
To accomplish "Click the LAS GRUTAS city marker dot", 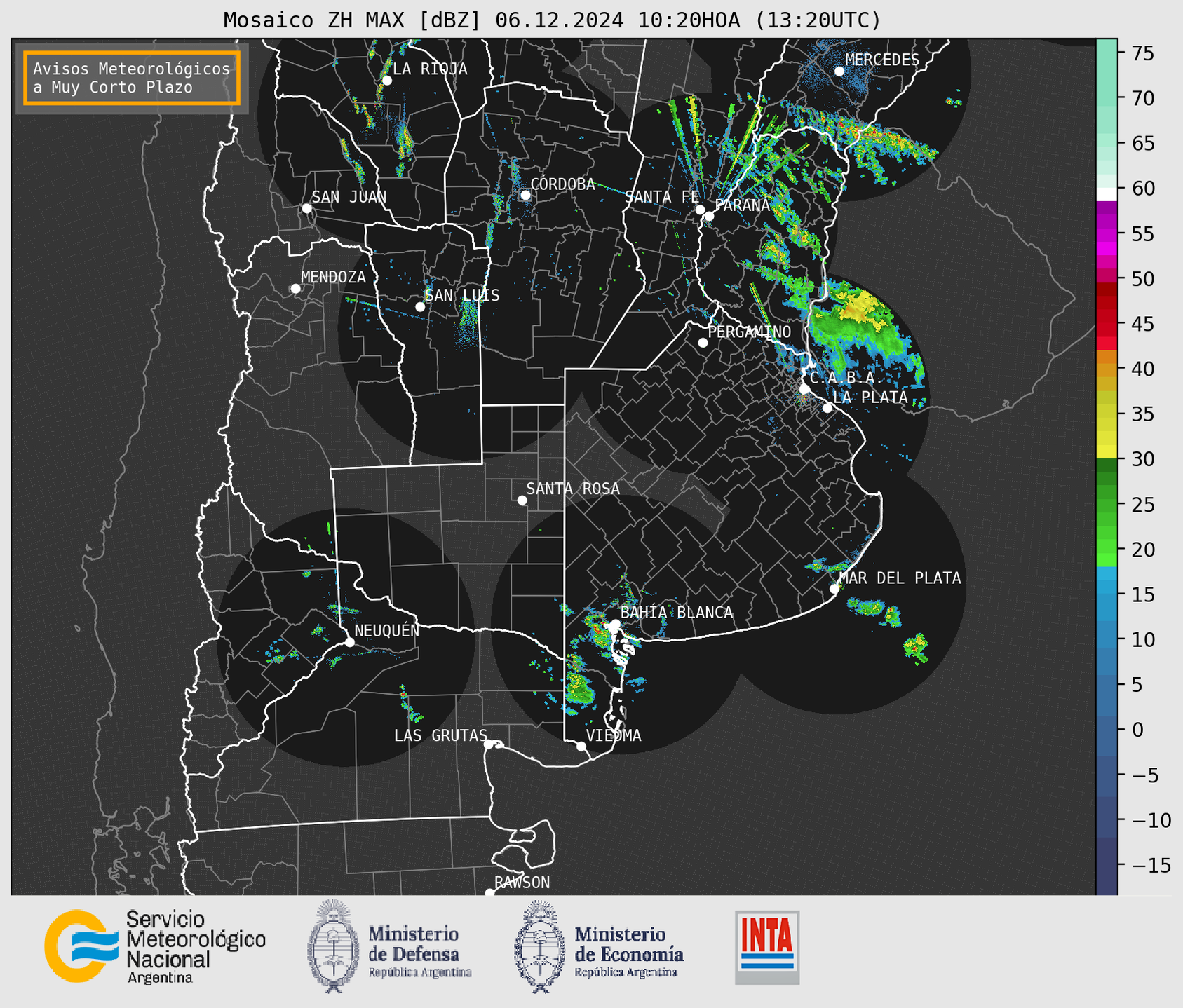I will [x=489, y=744].
